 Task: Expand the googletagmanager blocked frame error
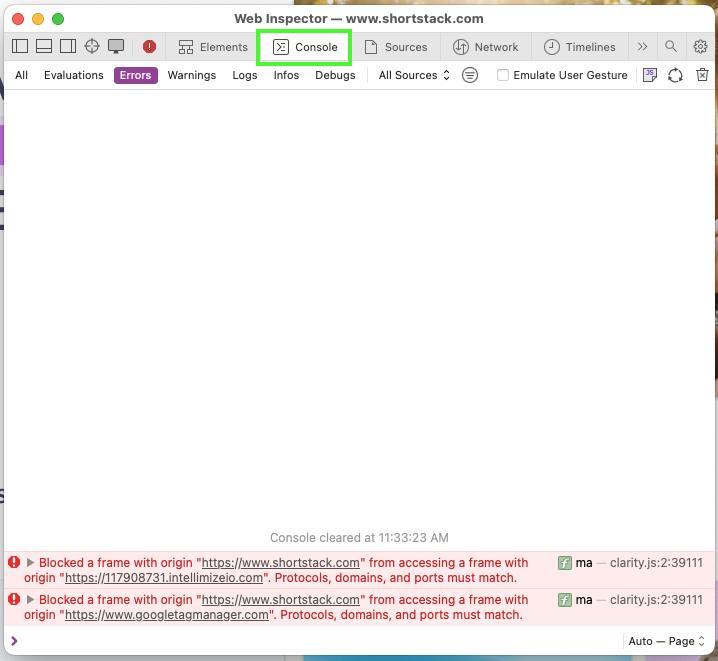(30, 599)
